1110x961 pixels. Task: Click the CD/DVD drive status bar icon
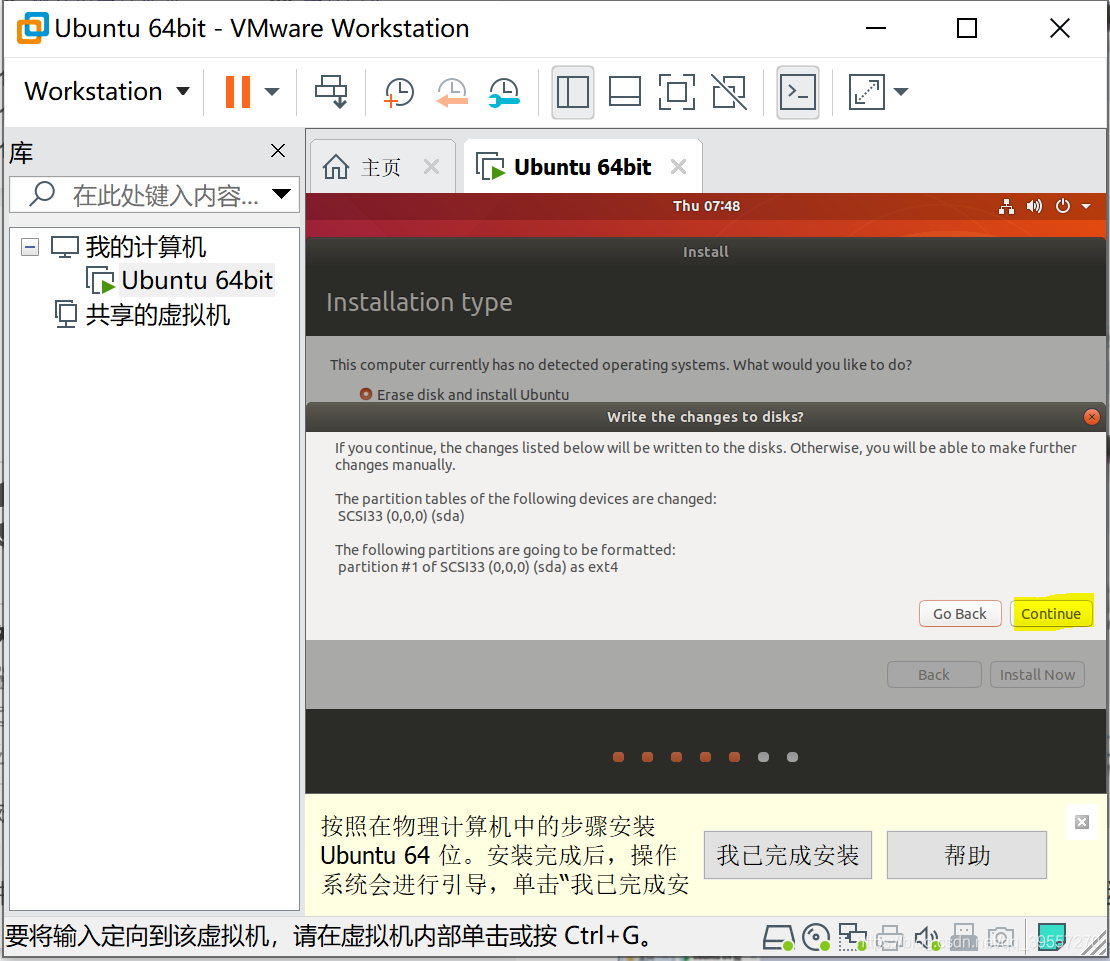[x=816, y=938]
